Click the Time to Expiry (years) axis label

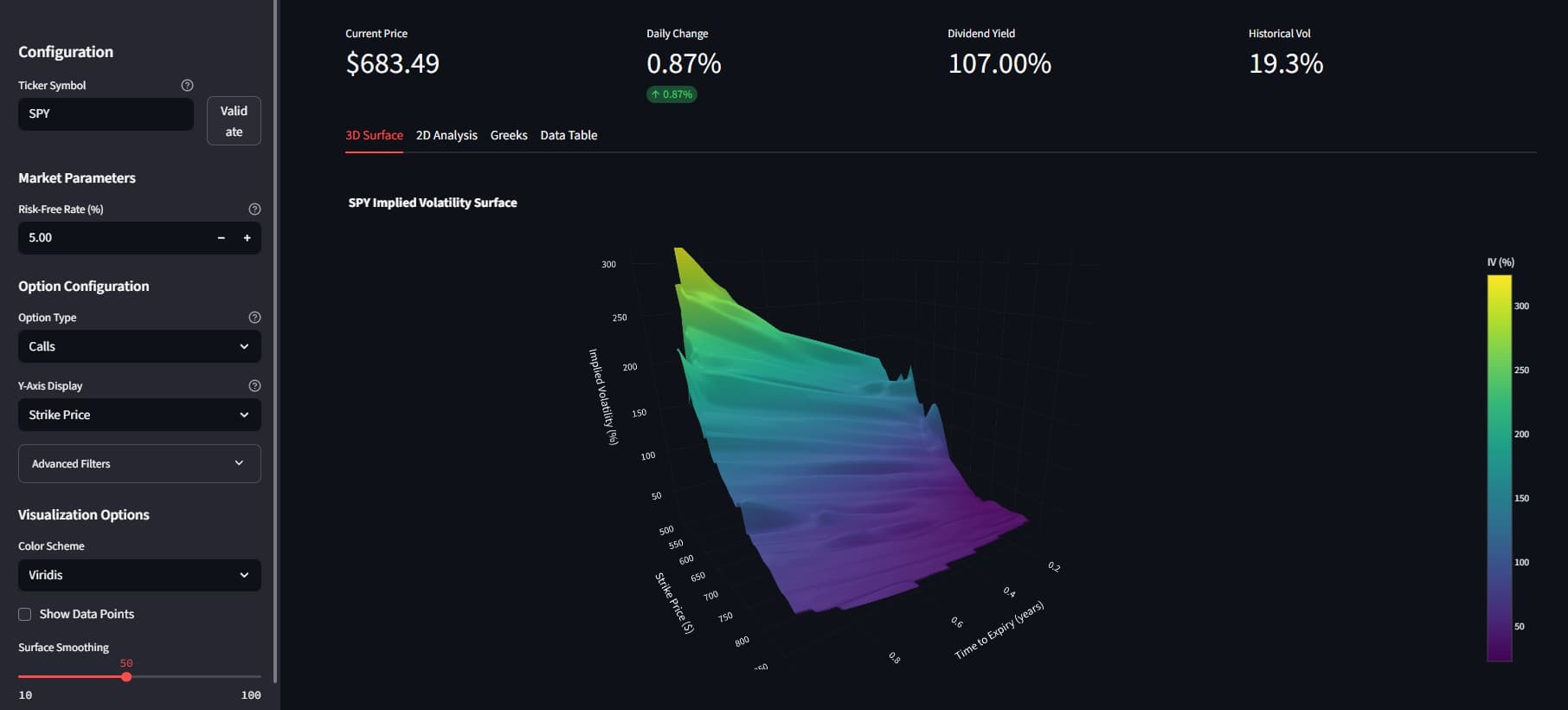[x=999, y=630]
